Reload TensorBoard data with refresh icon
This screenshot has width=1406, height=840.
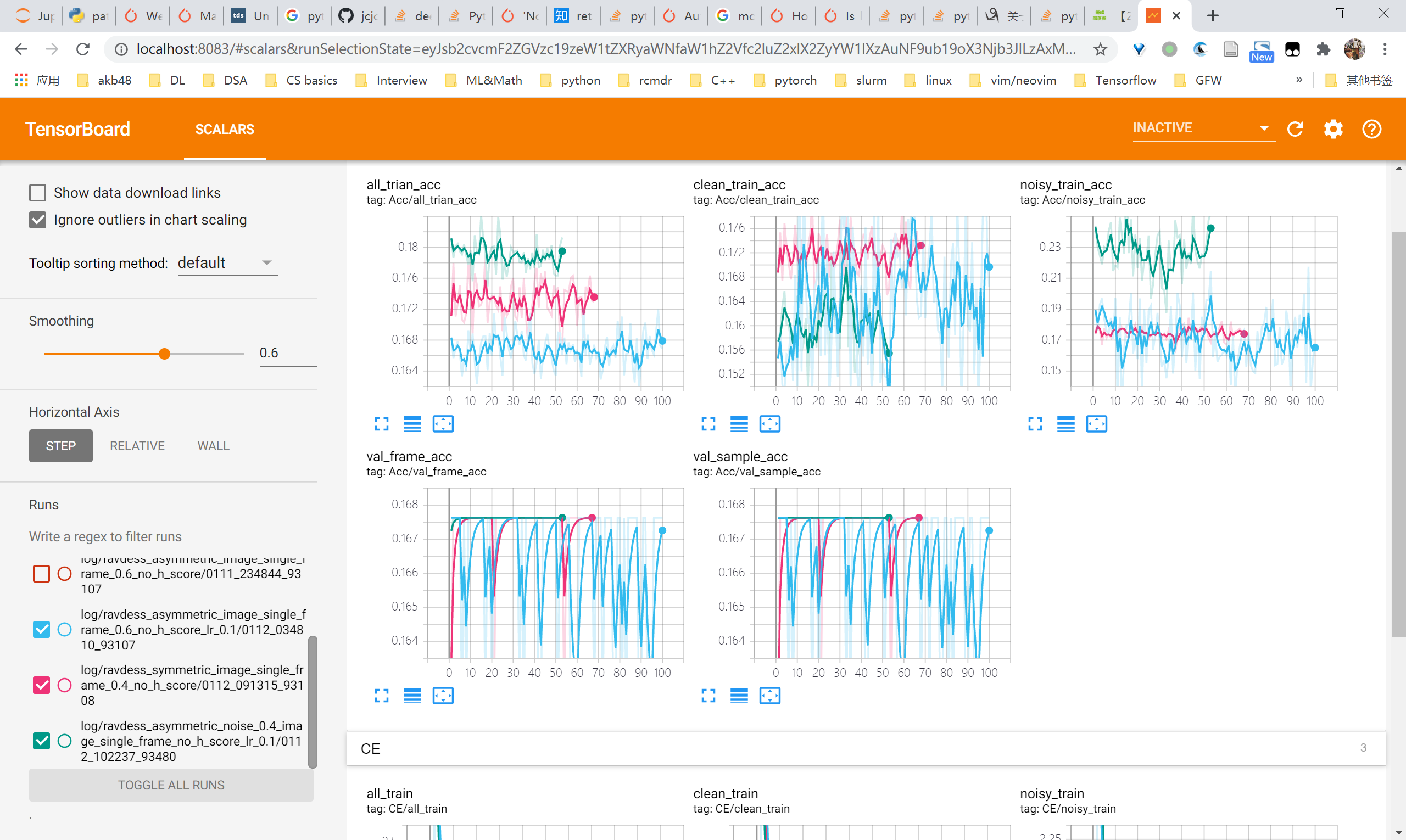1295,129
